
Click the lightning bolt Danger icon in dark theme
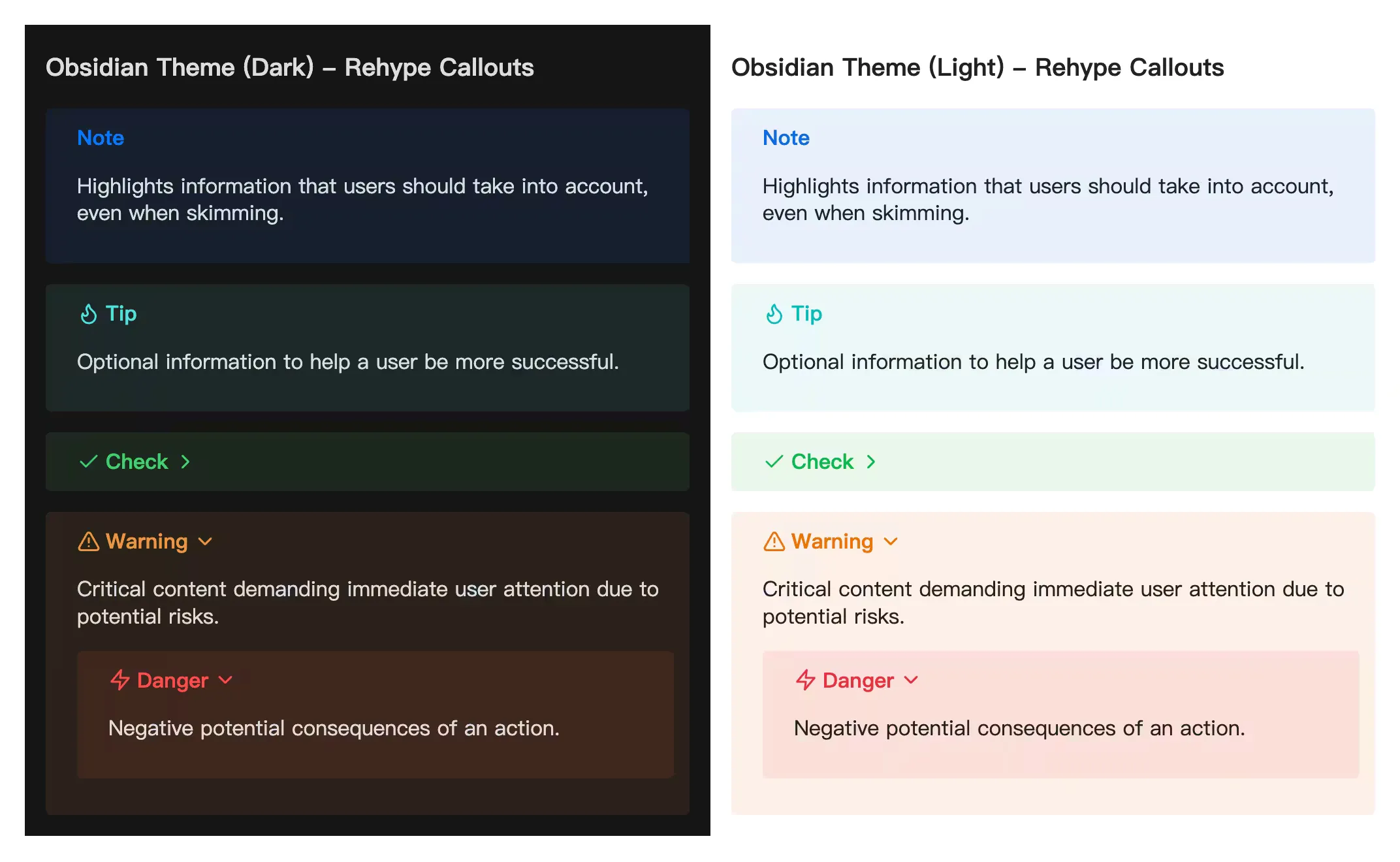tap(120, 680)
